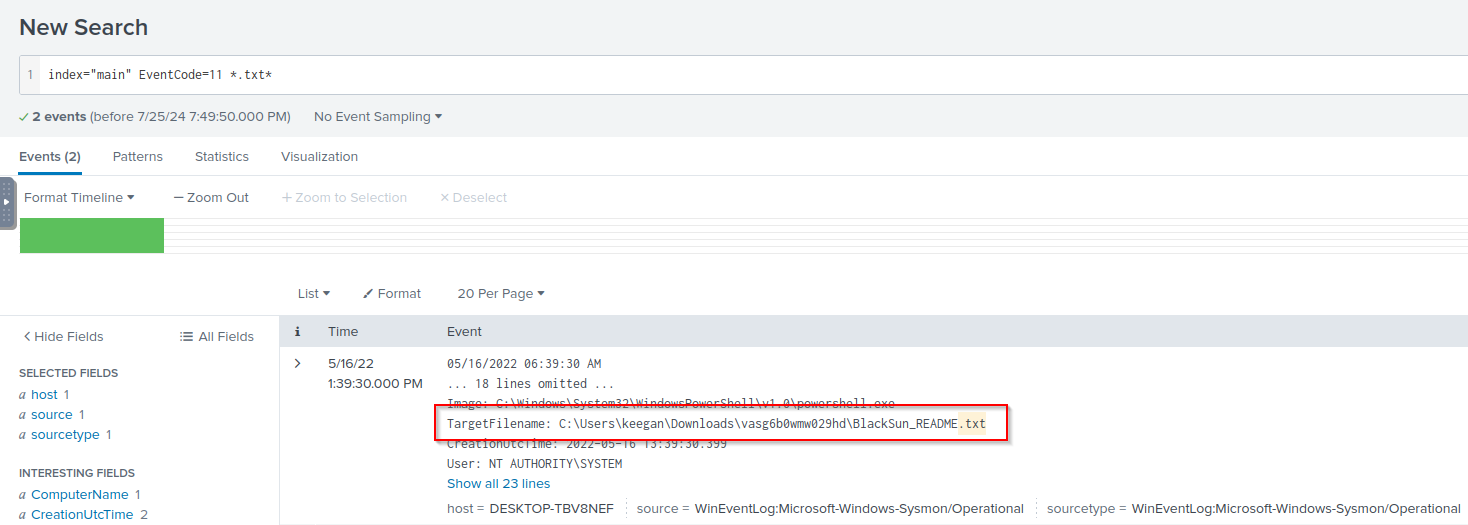Switch to the Patterns tab
The height and width of the screenshot is (525, 1468).
pos(137,157)
